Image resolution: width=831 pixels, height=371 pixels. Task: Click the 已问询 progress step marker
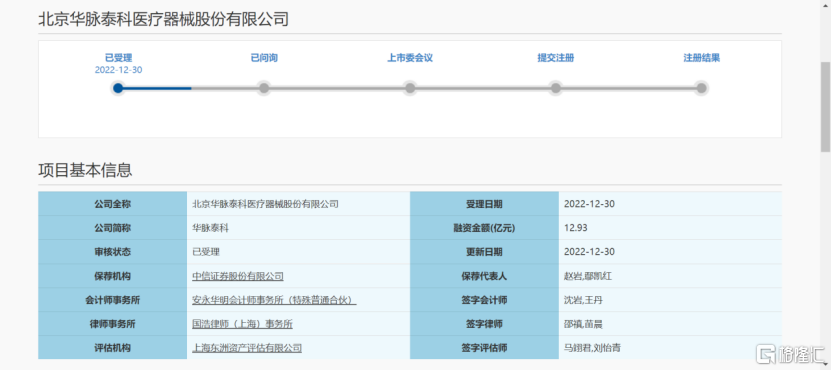click(264, 88)
